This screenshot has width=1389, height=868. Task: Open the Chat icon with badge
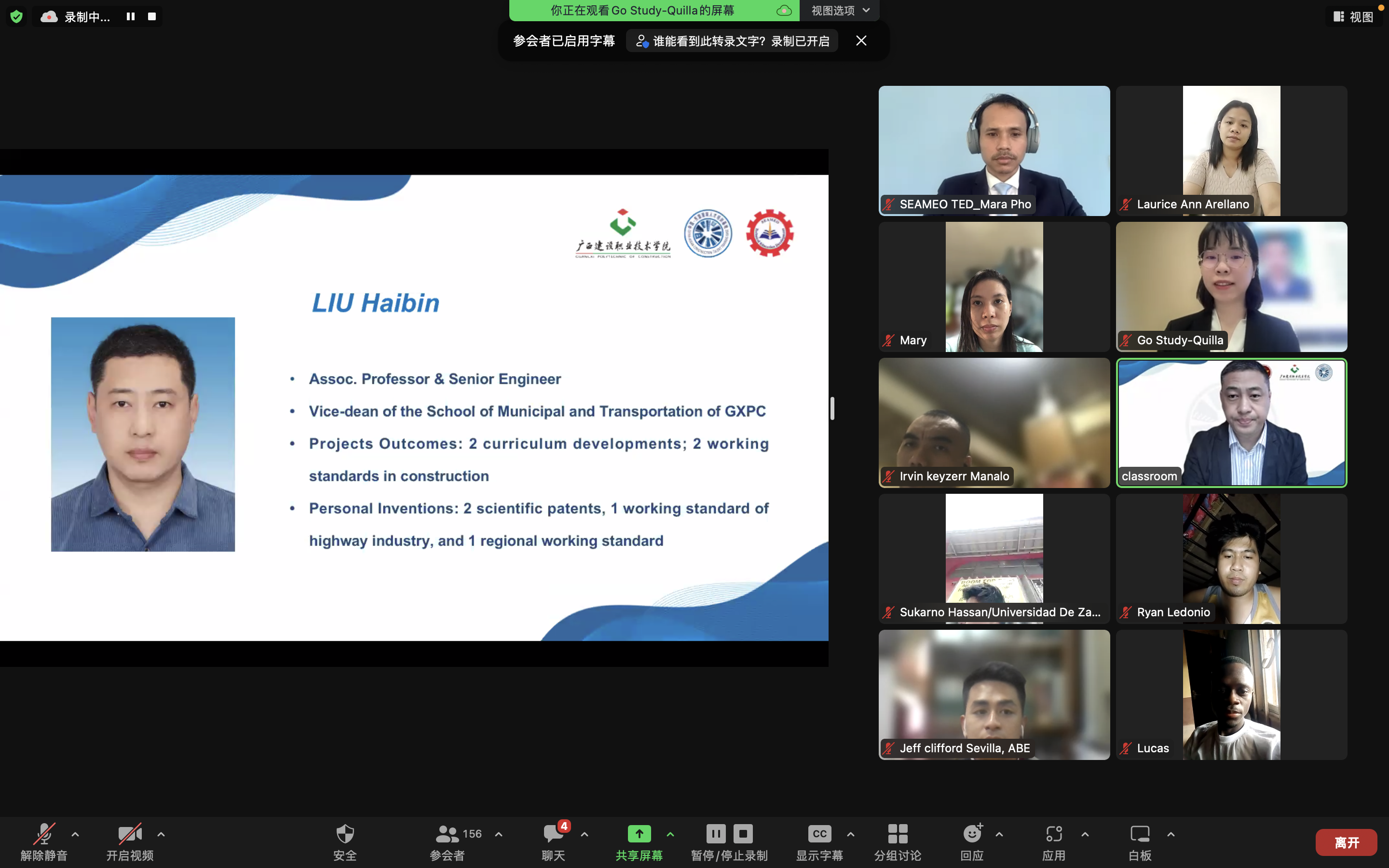point(553,834)
